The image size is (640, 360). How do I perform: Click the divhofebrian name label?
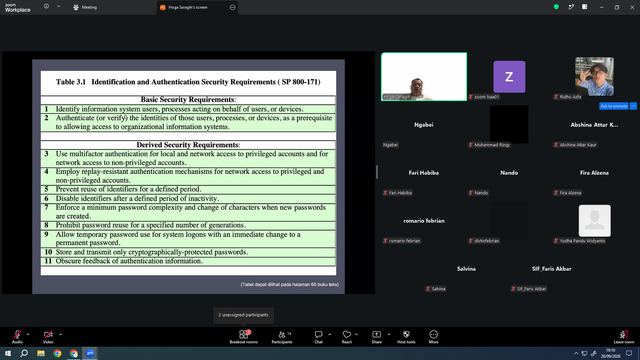pos(484,241)
